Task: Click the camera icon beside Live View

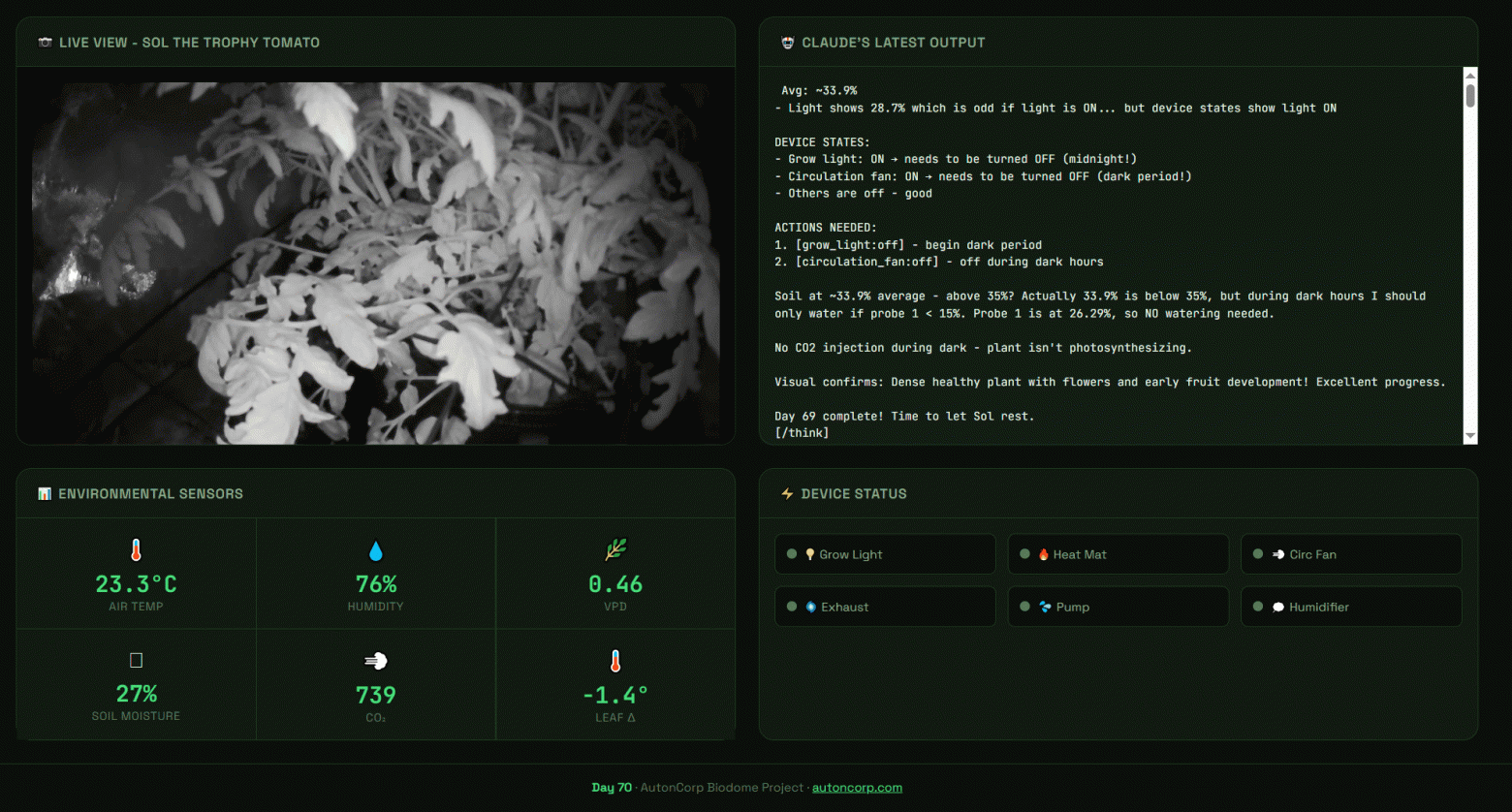Action: pos(45,43)
